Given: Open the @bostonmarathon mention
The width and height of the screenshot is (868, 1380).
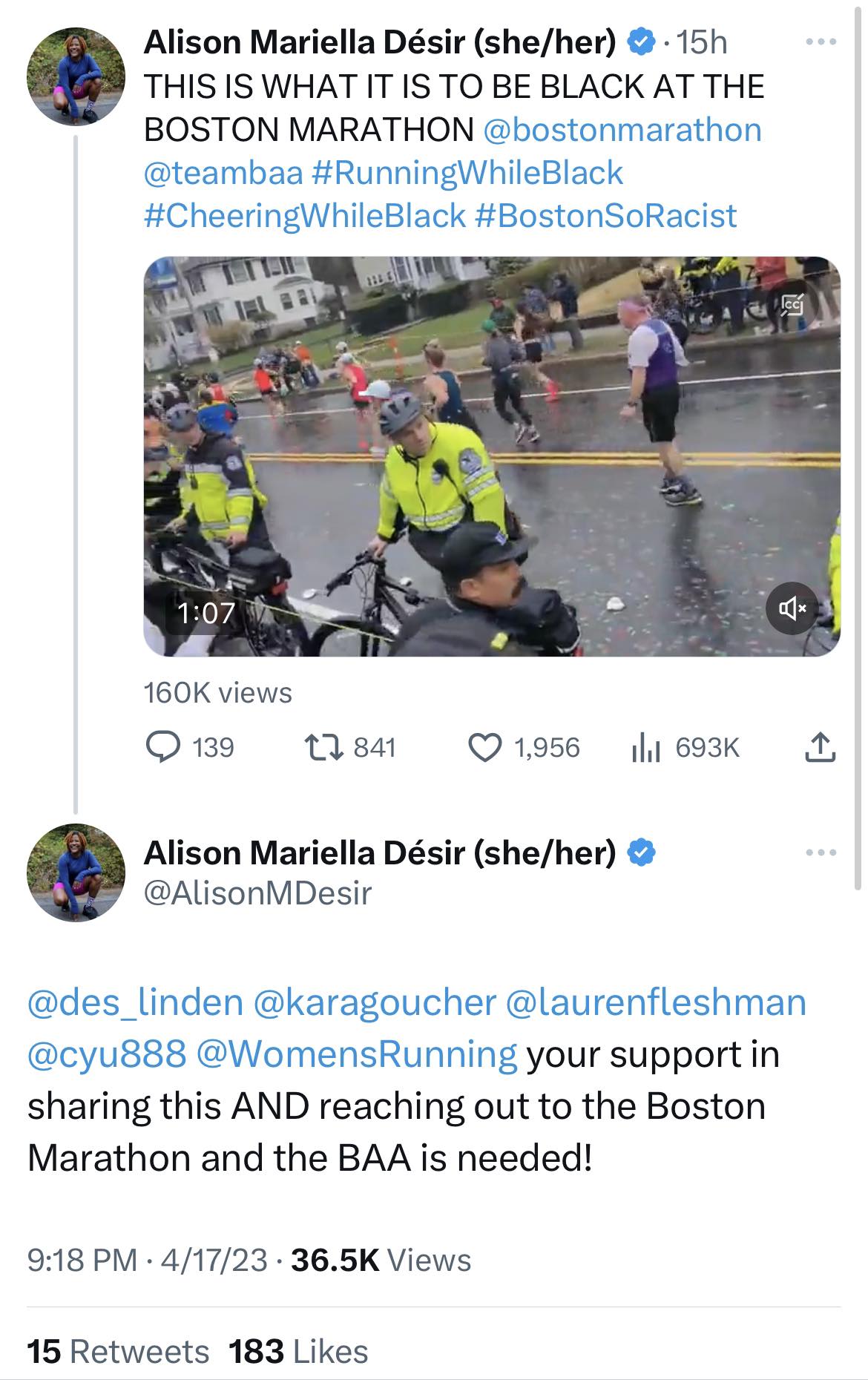Looking at the screenshot, I should coord(622,130).
